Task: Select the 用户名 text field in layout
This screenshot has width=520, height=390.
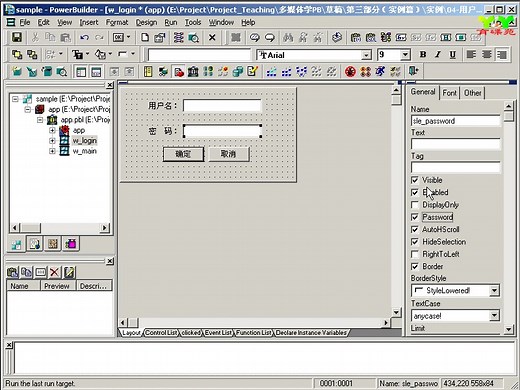Action: 222,106
